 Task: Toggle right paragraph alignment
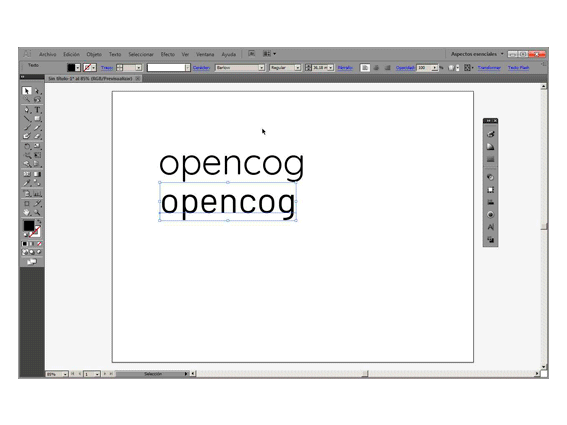pyautogui.click(x=387, y=68)
